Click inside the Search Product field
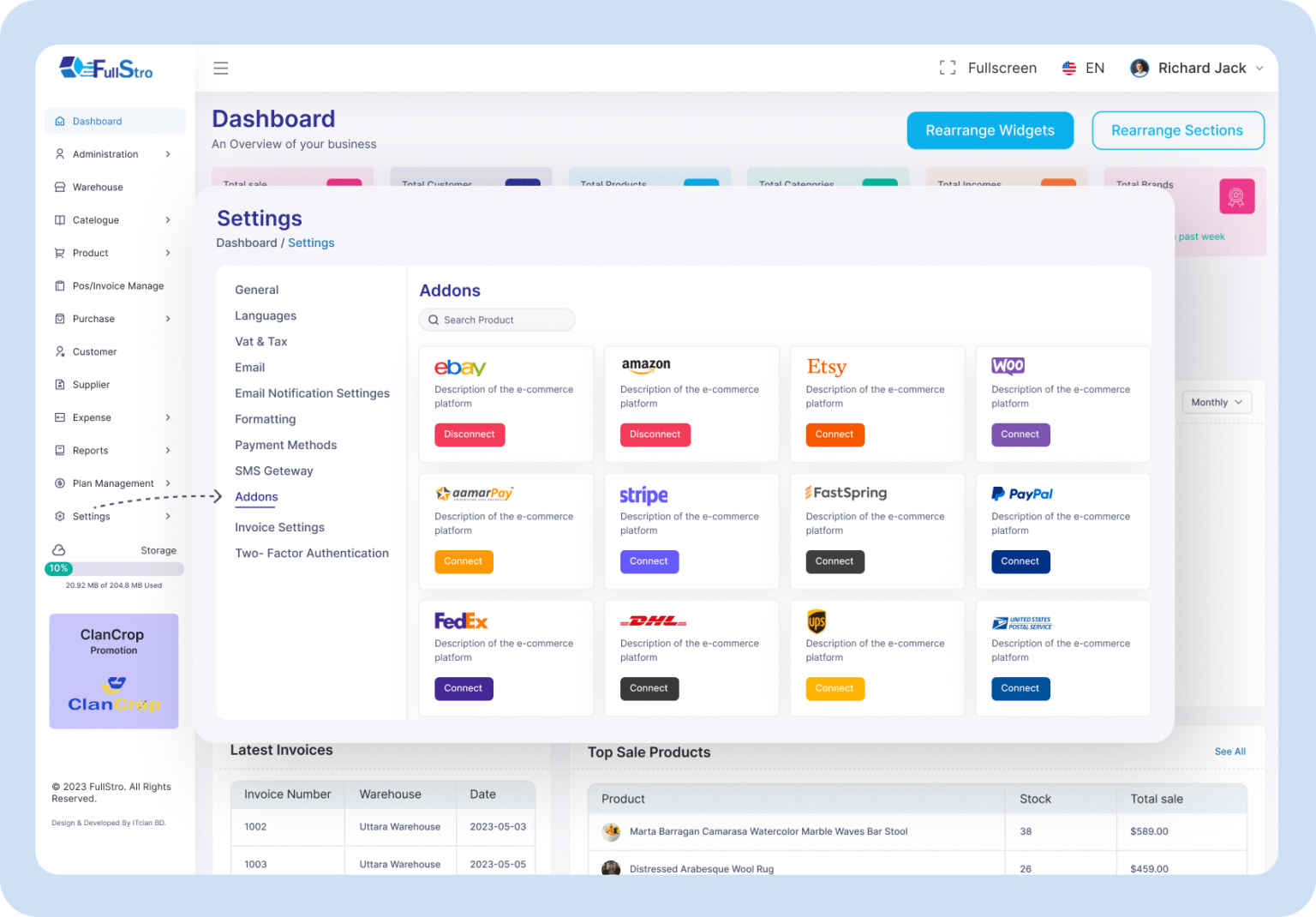The image size is (1316, 917). [497, 320]
